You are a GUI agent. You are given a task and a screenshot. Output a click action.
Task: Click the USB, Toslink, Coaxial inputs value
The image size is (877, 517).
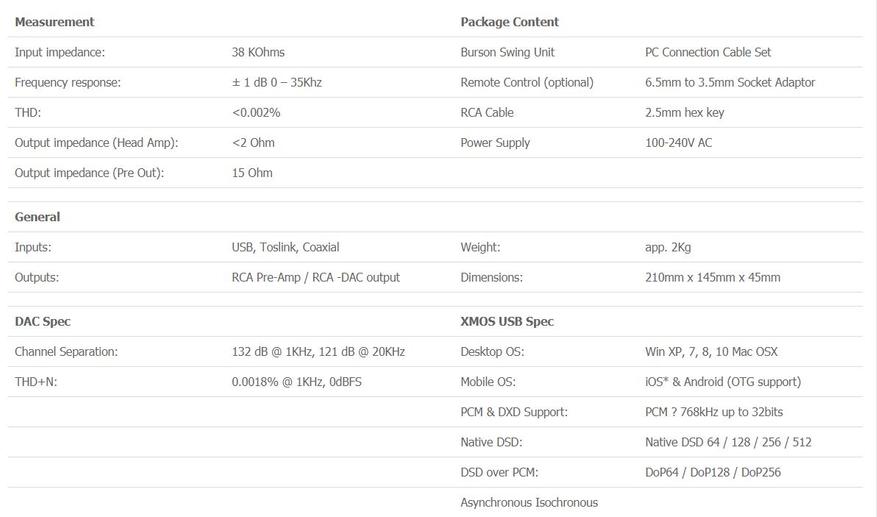(285, 247)
